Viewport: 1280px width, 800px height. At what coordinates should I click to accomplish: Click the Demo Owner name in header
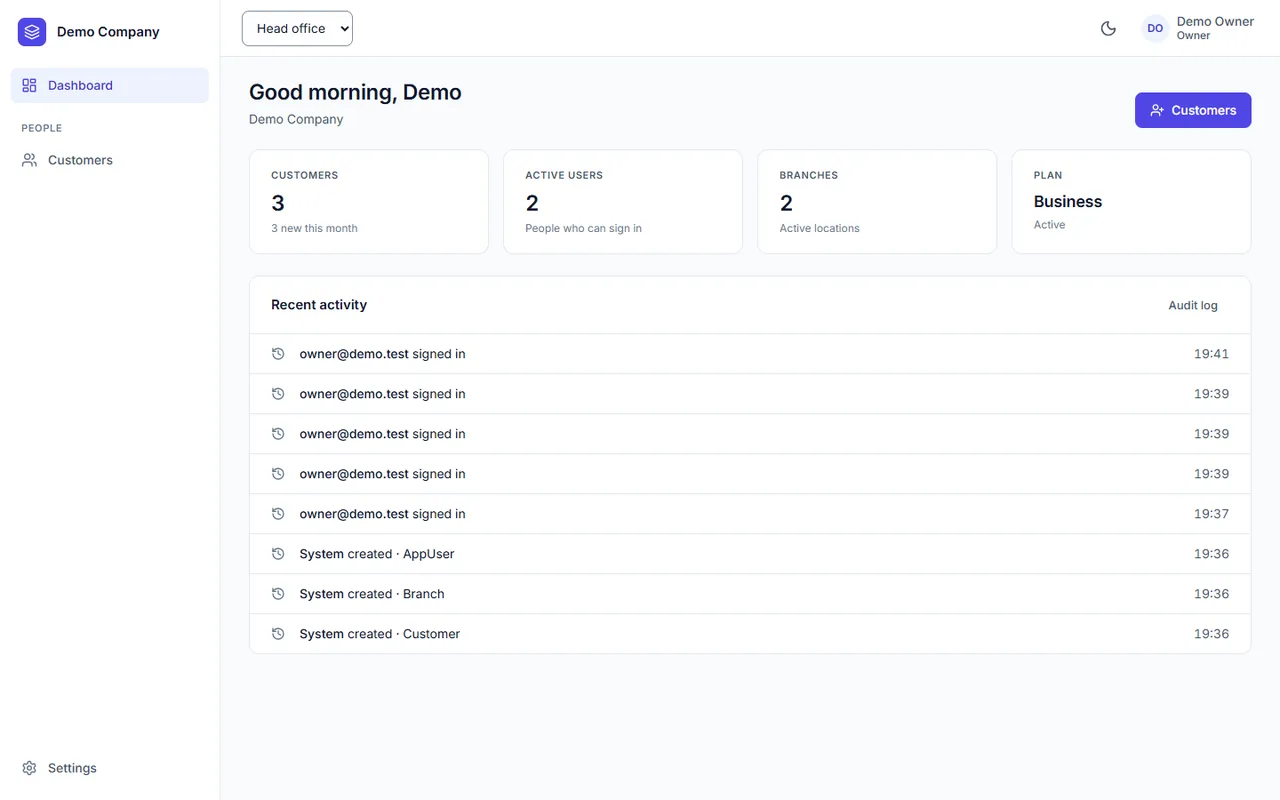point(1215,21)
